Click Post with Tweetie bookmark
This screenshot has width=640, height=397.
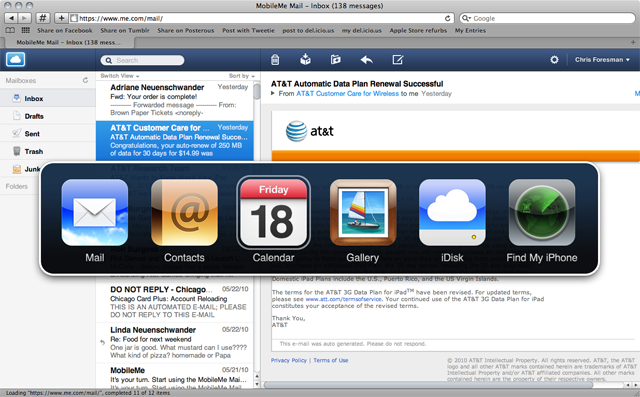248,30
